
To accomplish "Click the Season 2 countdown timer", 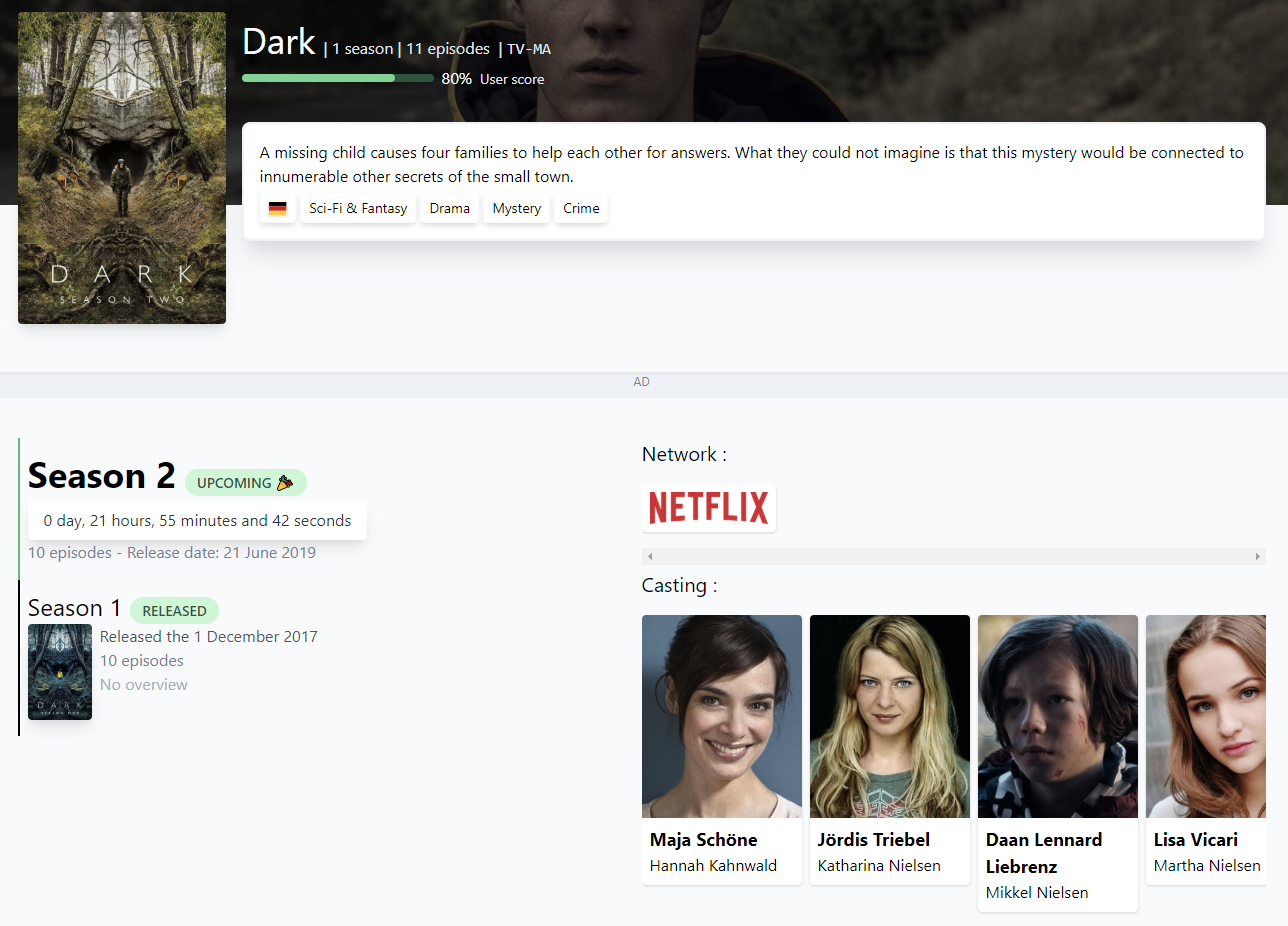I will 197,520.
